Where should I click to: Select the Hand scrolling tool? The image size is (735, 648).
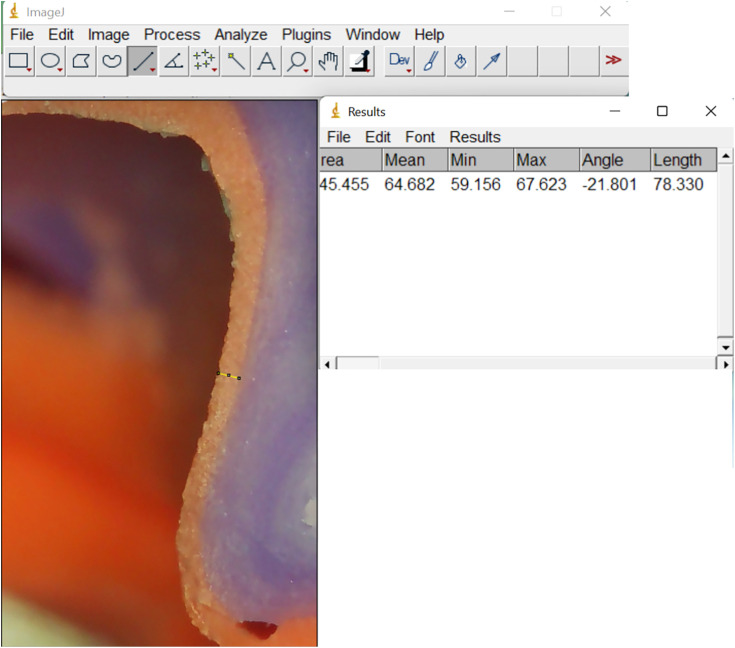(329, 61)
